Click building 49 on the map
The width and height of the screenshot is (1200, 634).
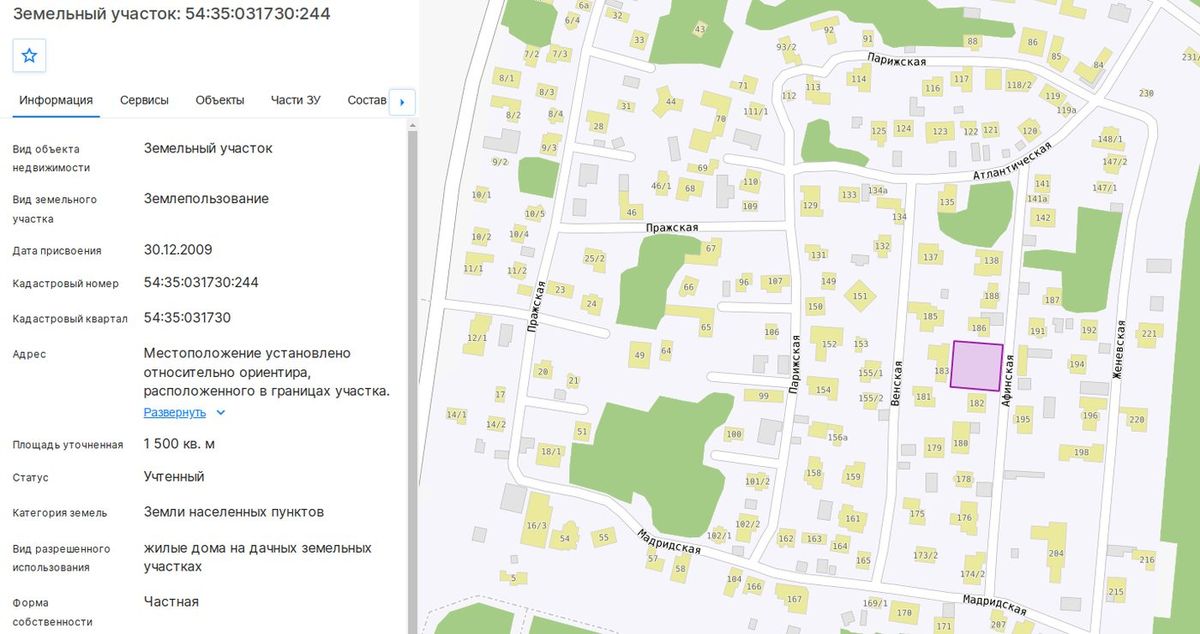pyautogui.click(x=640, y=355)
